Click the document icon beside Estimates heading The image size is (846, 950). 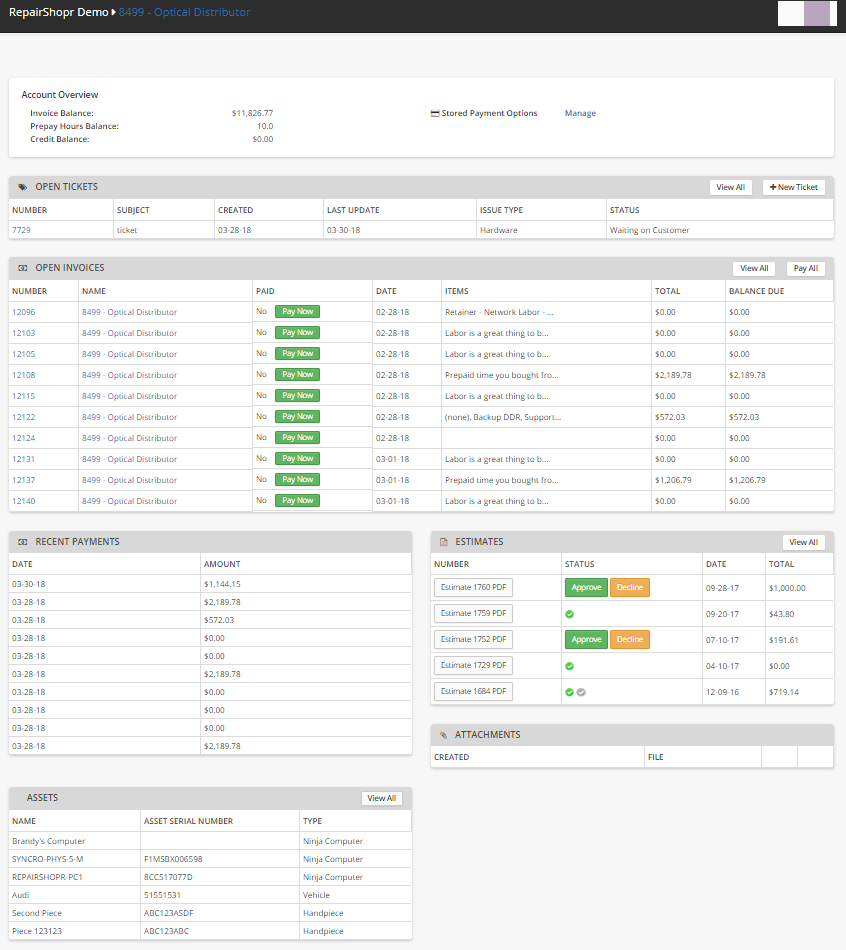tap(444, 542)
